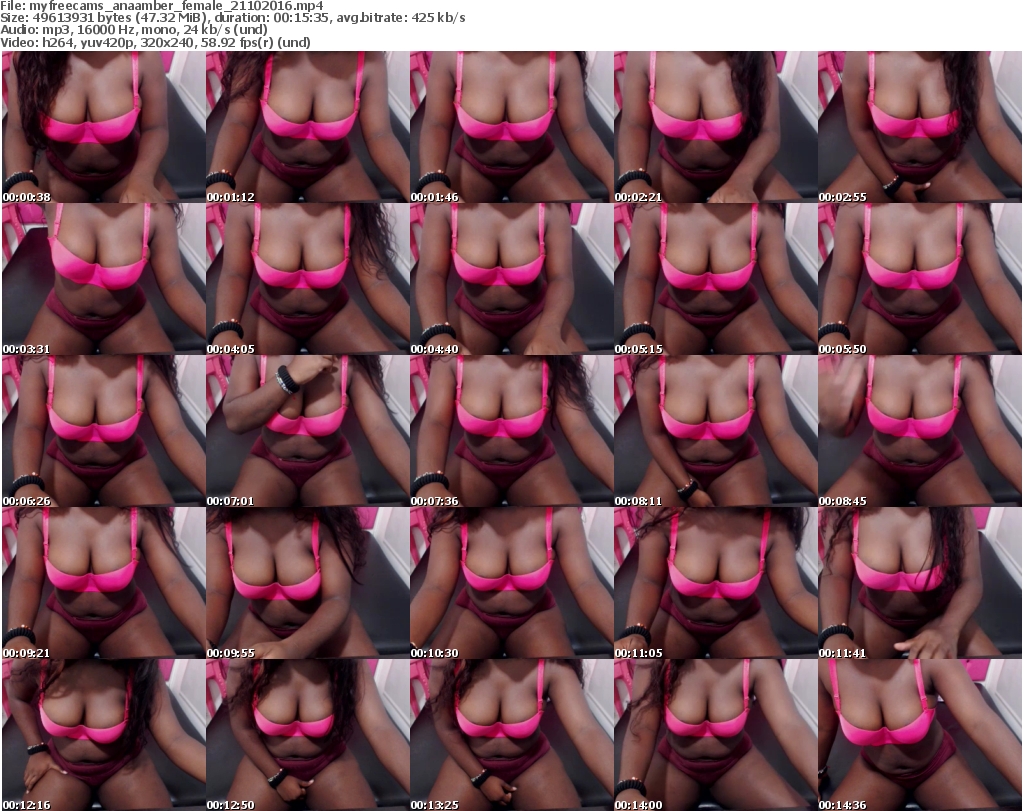Select the thumbnail timestamped 00:11:41

click(x=920, y=583)
